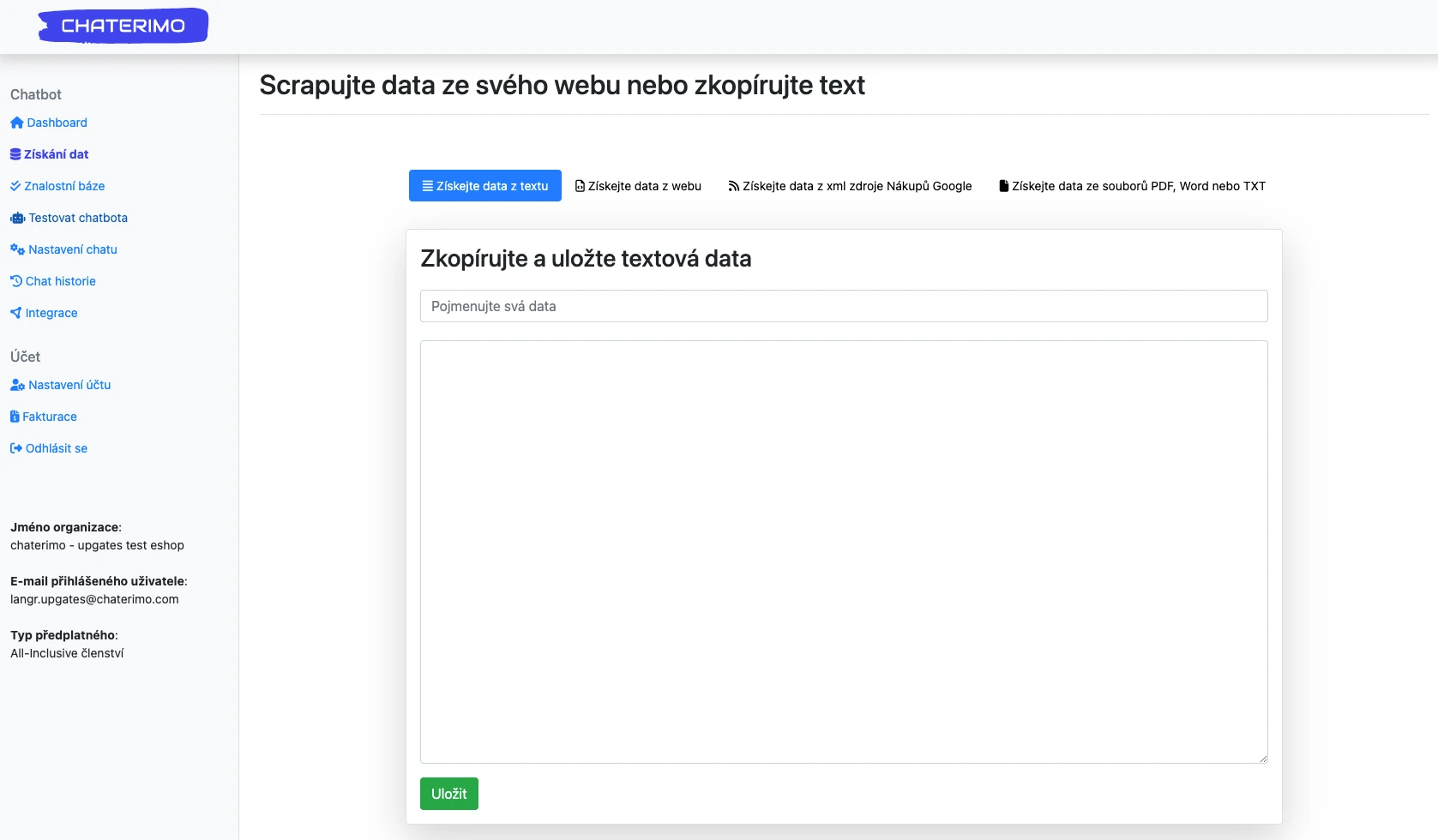The image size is (1438, 840).
Task: Open the Znalostní báze link
Action: tap(64, 186)
